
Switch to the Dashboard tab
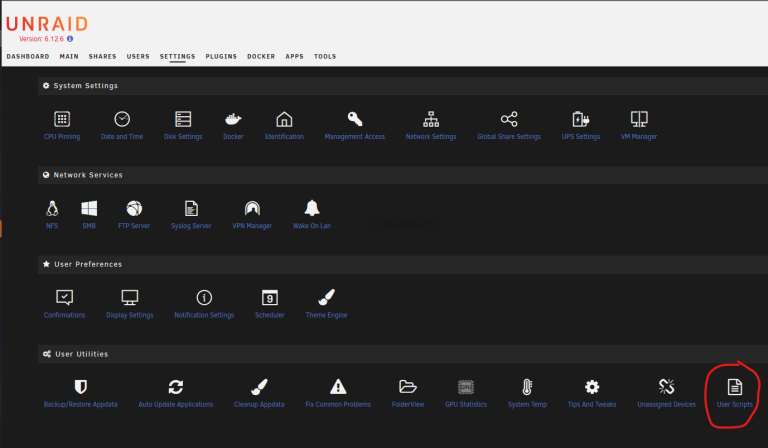coord(28,57)
